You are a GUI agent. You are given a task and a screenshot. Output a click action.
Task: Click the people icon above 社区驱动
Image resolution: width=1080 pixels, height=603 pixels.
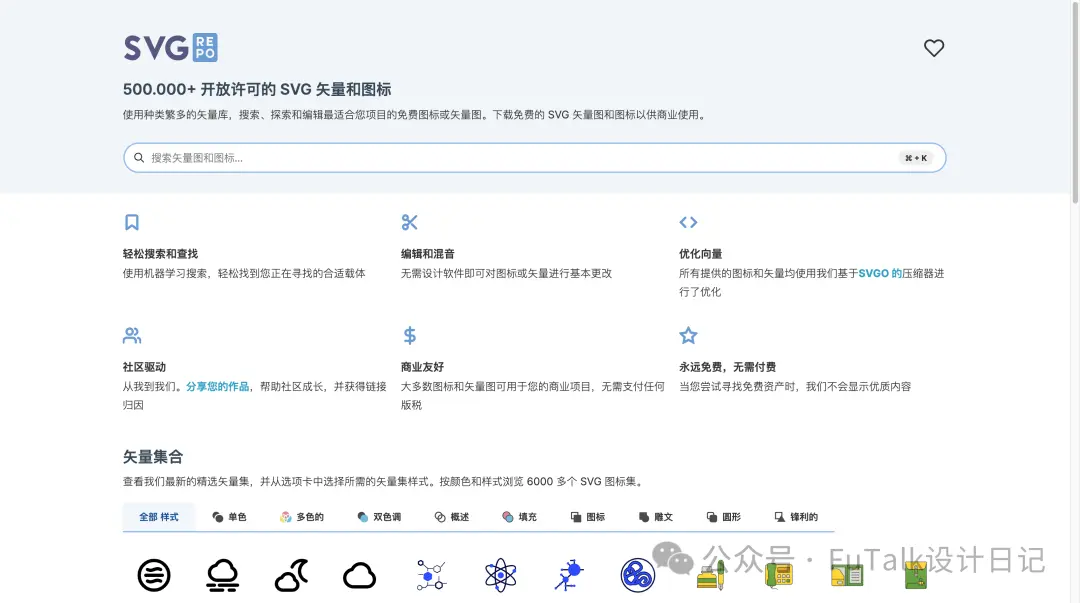point(132,336)
